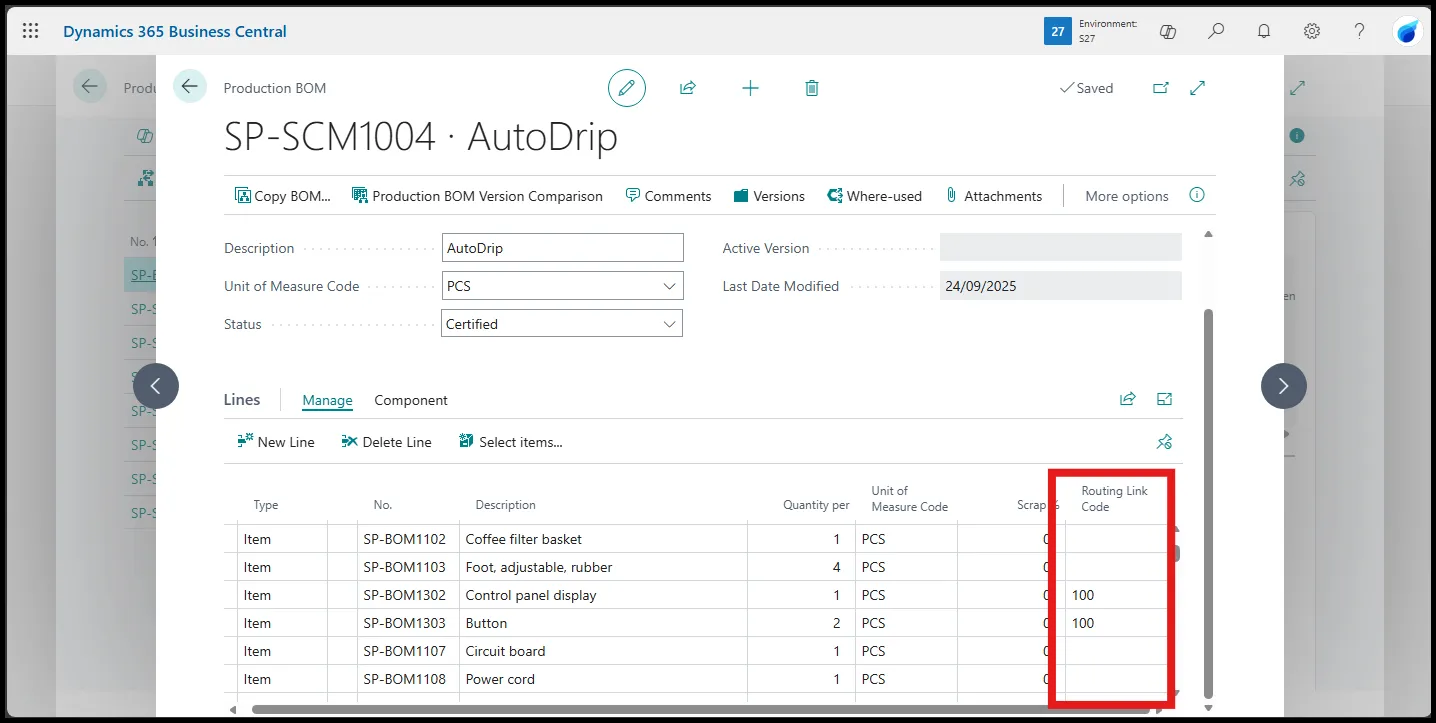Open the card in a new window
Viewport: 1436px width, 723px height.
(x=1161, y=88)
